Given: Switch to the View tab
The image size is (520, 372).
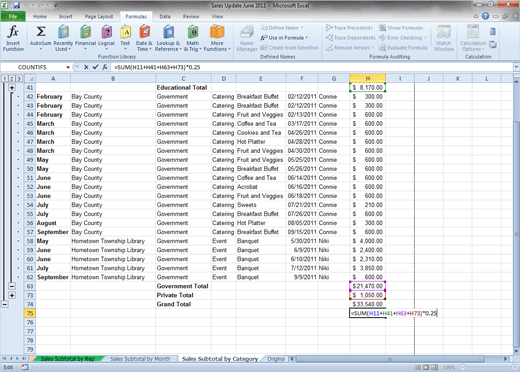Looking at the screenshot, I should 217,16.
